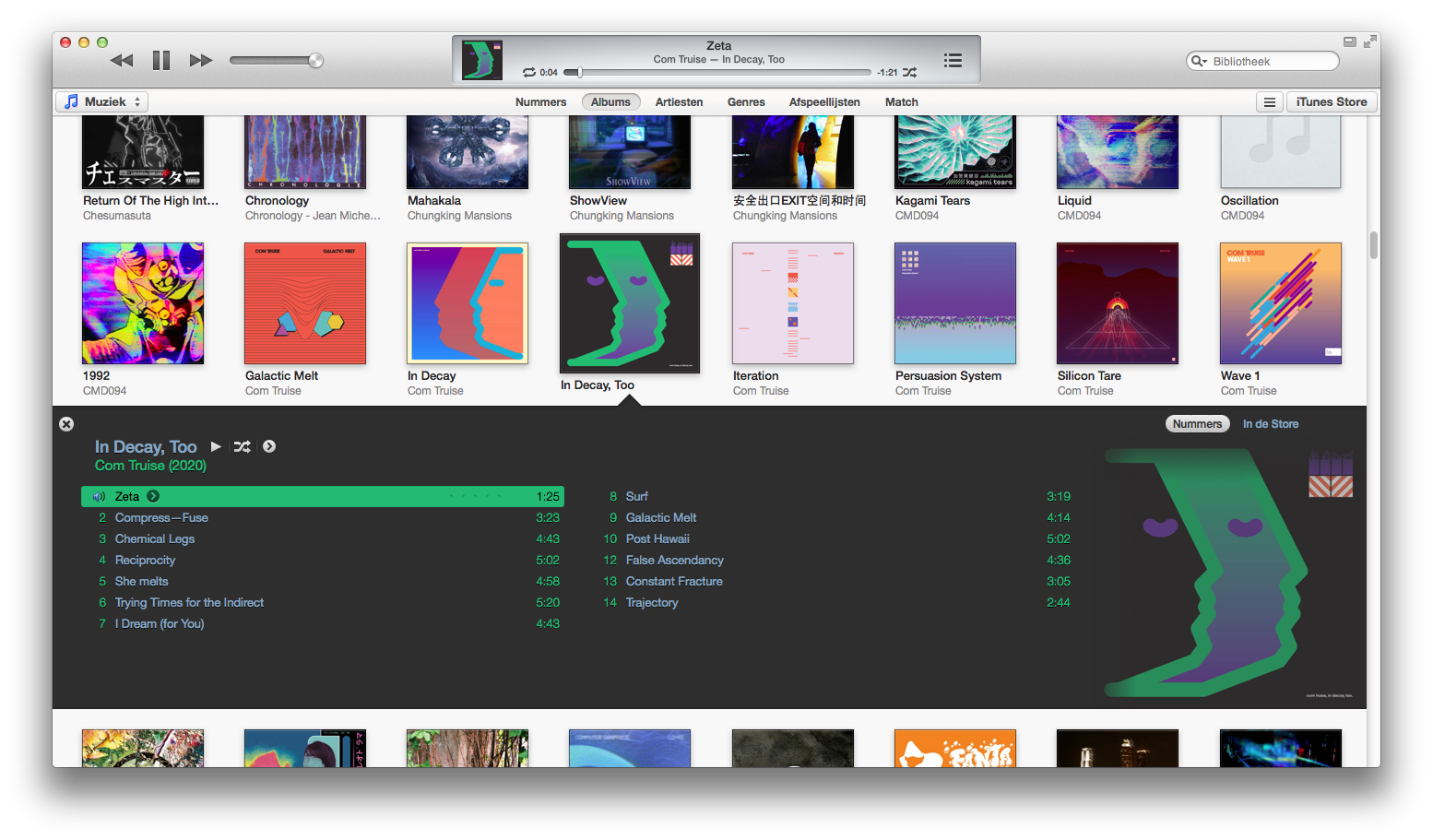This screenshot has width=1433, height=840.
Task: Click the rewind previous track button
Action: (x=122, y=61)
